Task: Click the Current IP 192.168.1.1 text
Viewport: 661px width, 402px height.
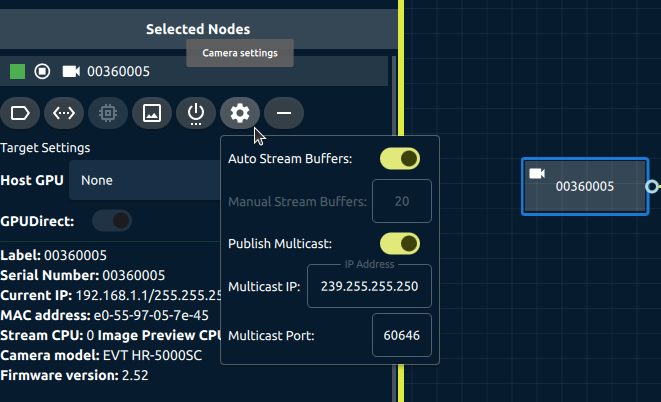Action: tap(110, 295)
